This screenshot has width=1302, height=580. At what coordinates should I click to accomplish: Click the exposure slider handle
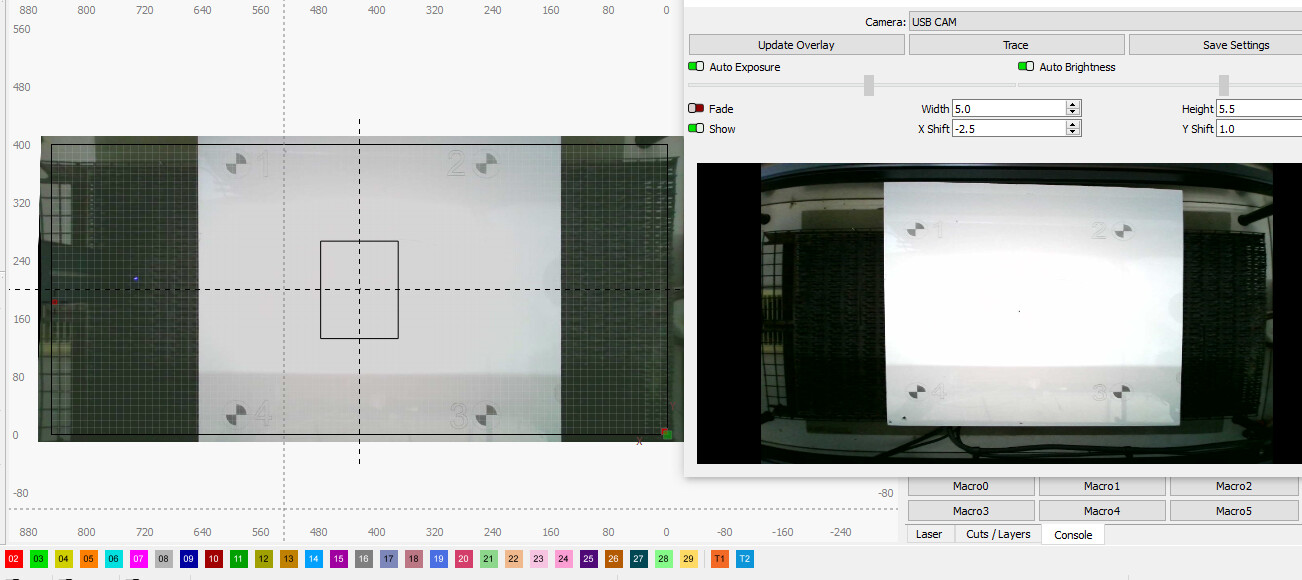click(x=869, y=85)
